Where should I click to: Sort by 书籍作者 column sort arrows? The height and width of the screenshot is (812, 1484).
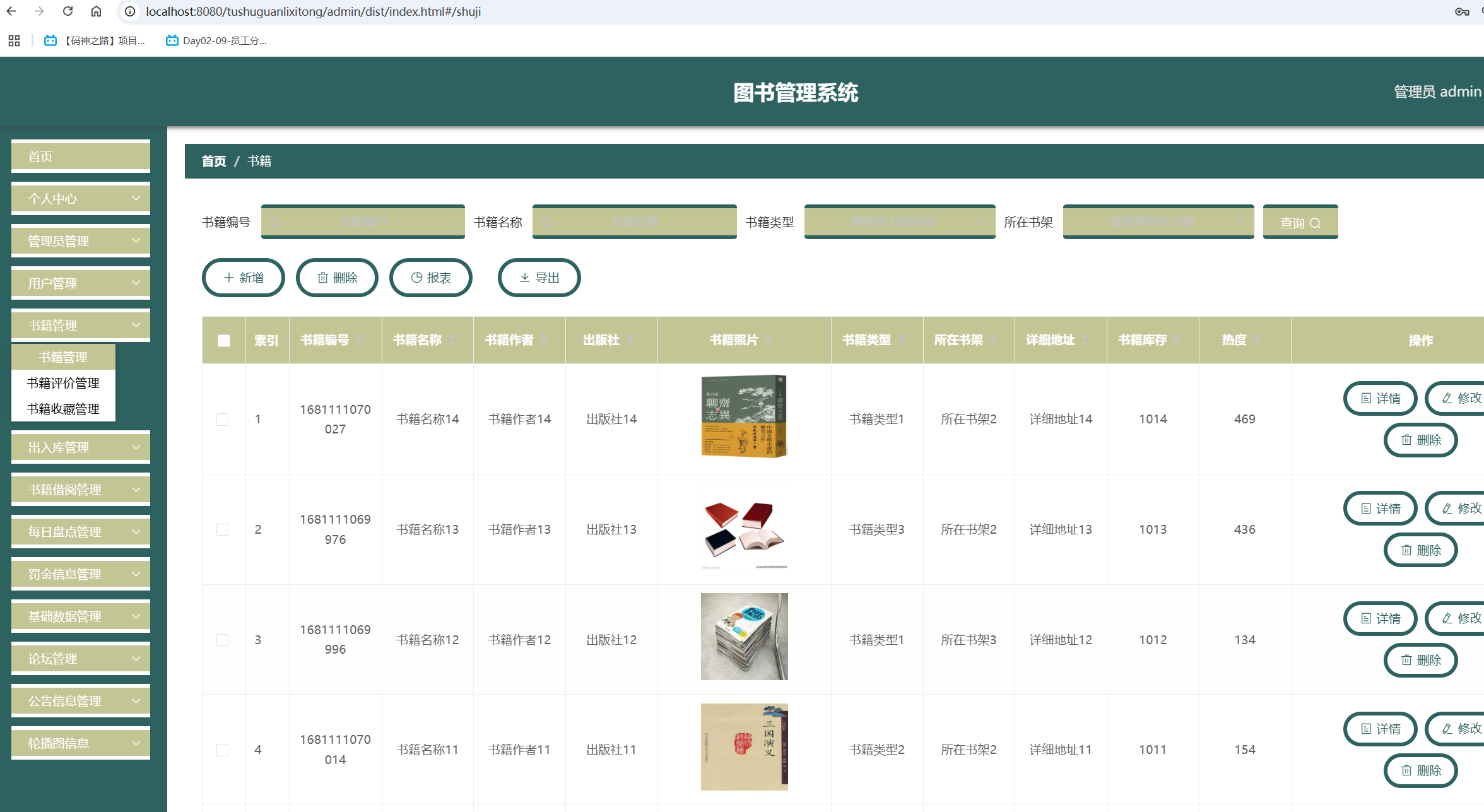(x=543, y=340)
